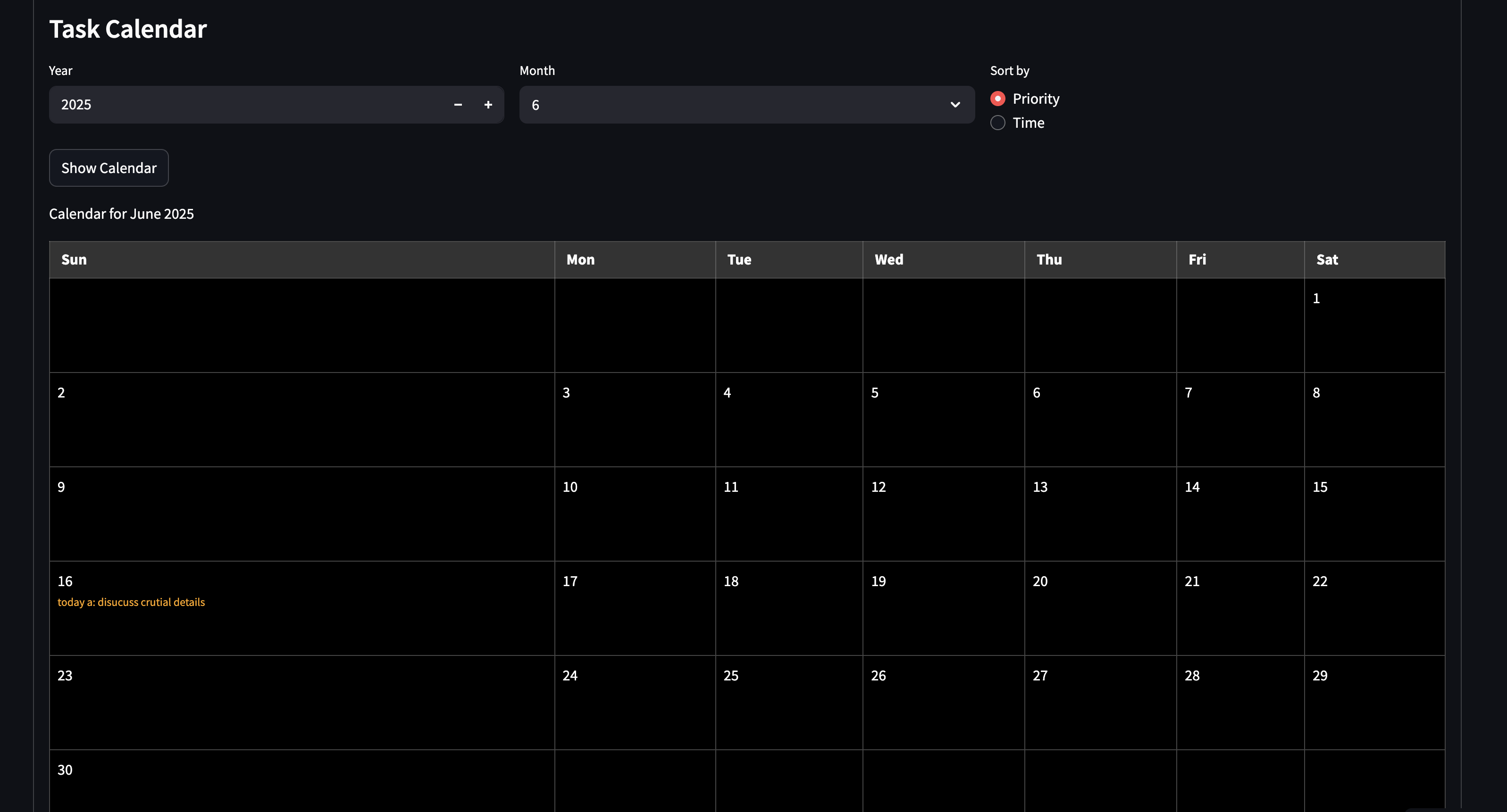The width and height of the screenshot is (1507, 812).
Task: Click the Month dropdown chevron arrow
Action: [955, 105]
